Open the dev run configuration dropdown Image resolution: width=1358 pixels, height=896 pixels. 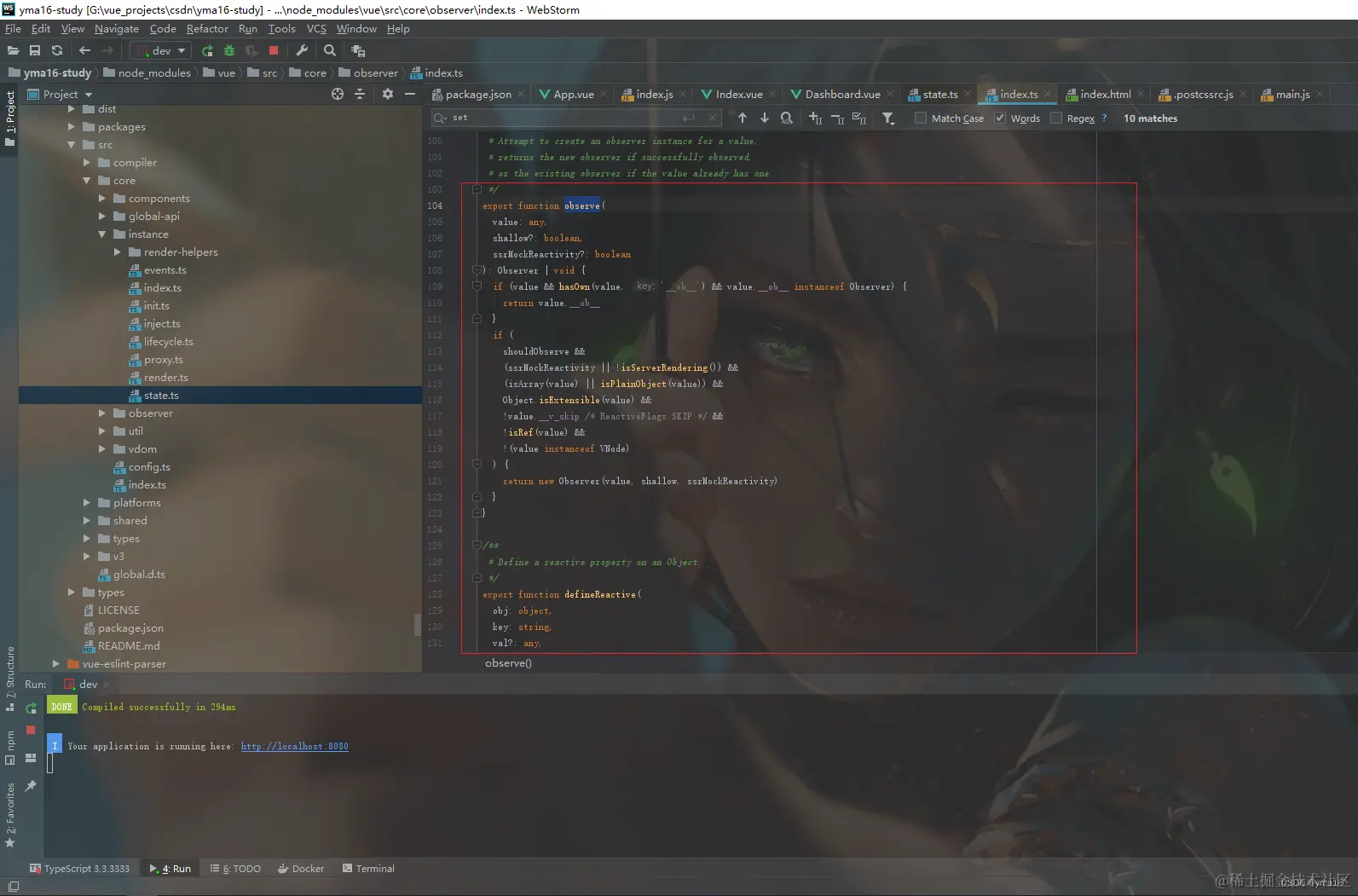pos(161,50)
